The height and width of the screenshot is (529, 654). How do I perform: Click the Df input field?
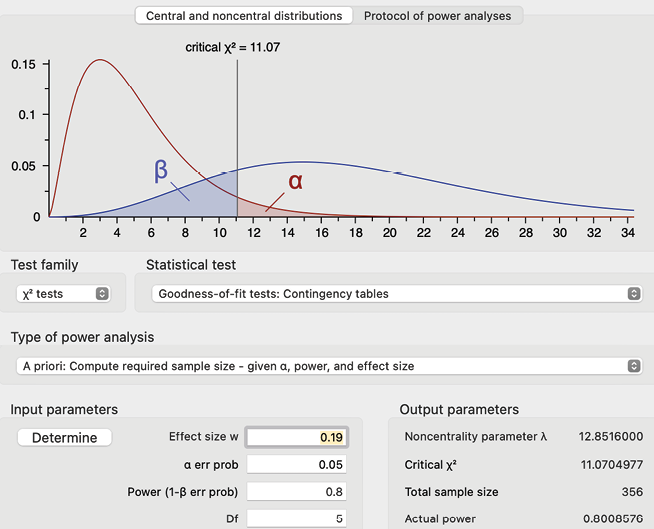[297, 518]
